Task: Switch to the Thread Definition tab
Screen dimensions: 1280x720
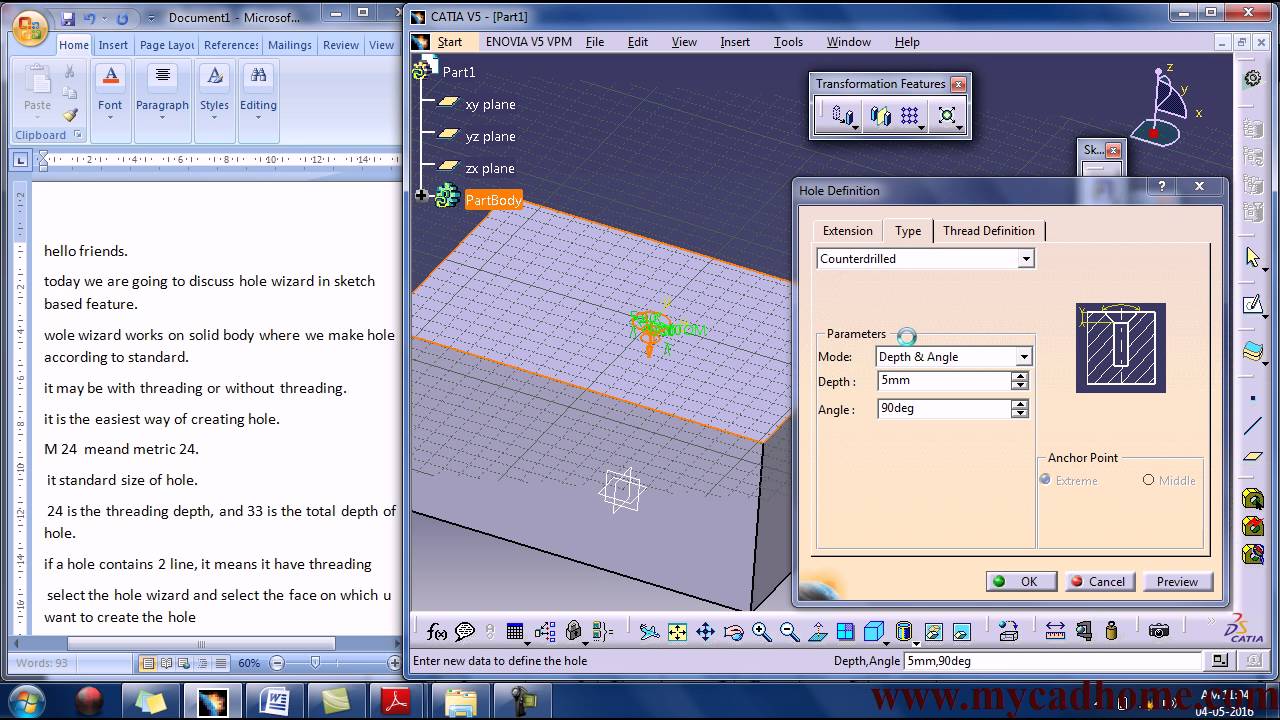Action: [x=989, y=231]
